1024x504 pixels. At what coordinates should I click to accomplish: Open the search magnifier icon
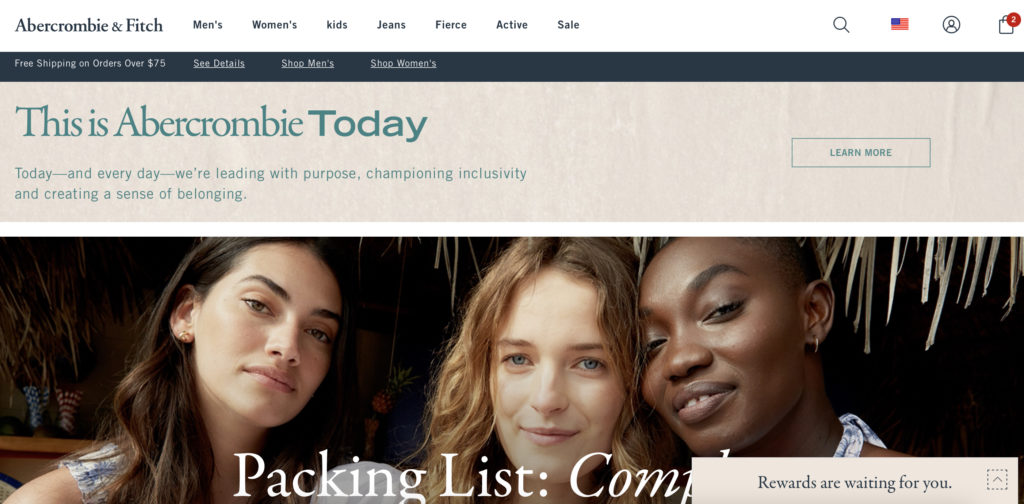tap(841, 25)
